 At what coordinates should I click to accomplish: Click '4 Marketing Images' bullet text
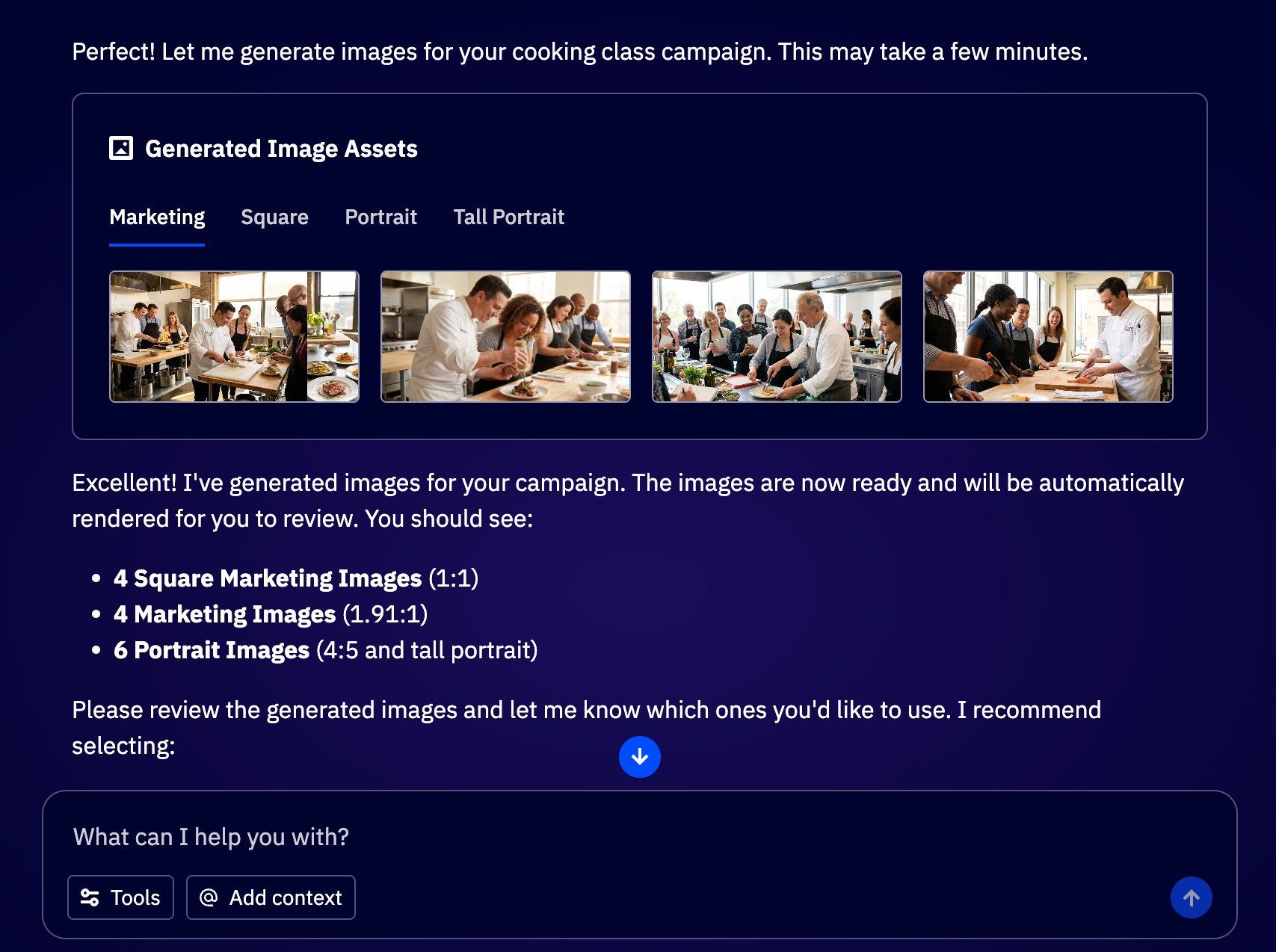[x=224, y=613]
